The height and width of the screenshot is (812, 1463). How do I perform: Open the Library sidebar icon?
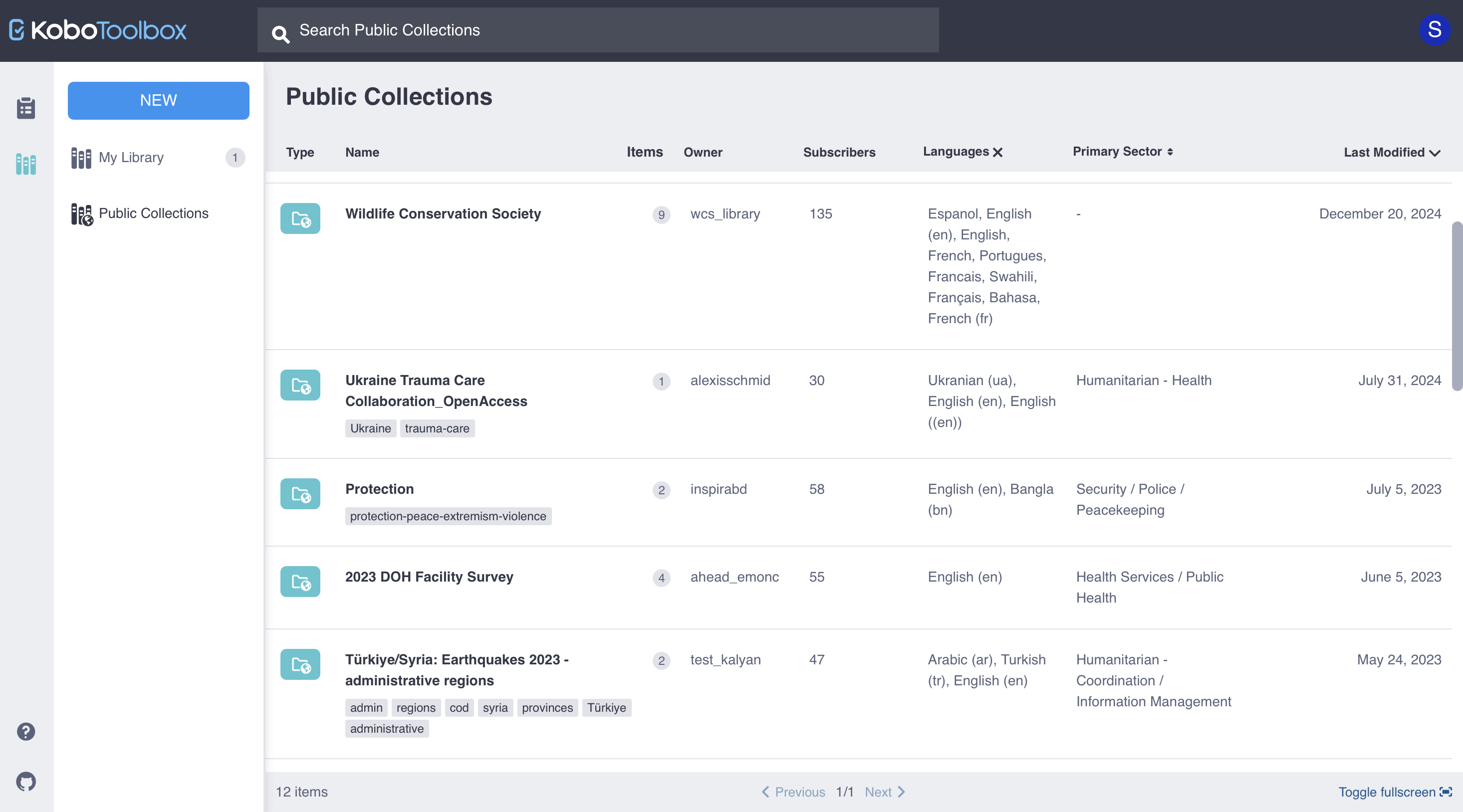(26, 164)
